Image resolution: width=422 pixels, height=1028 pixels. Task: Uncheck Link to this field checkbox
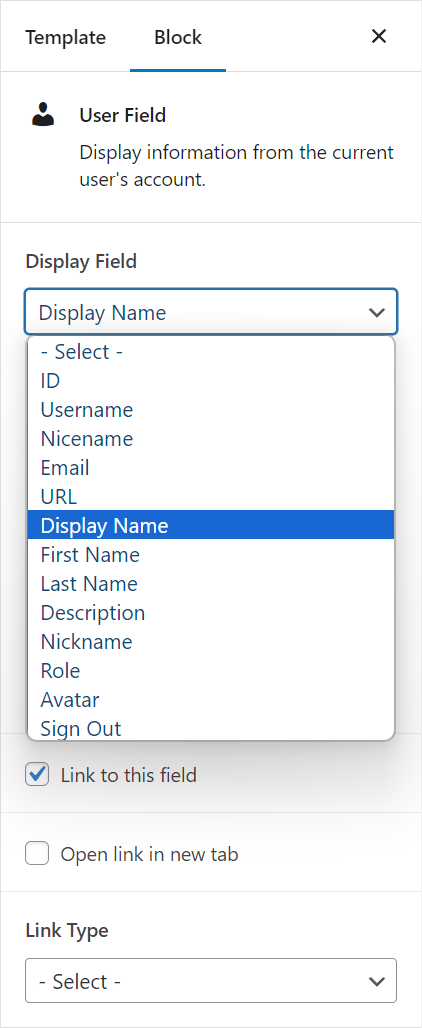pyautogui.click(x=37, y=775)
